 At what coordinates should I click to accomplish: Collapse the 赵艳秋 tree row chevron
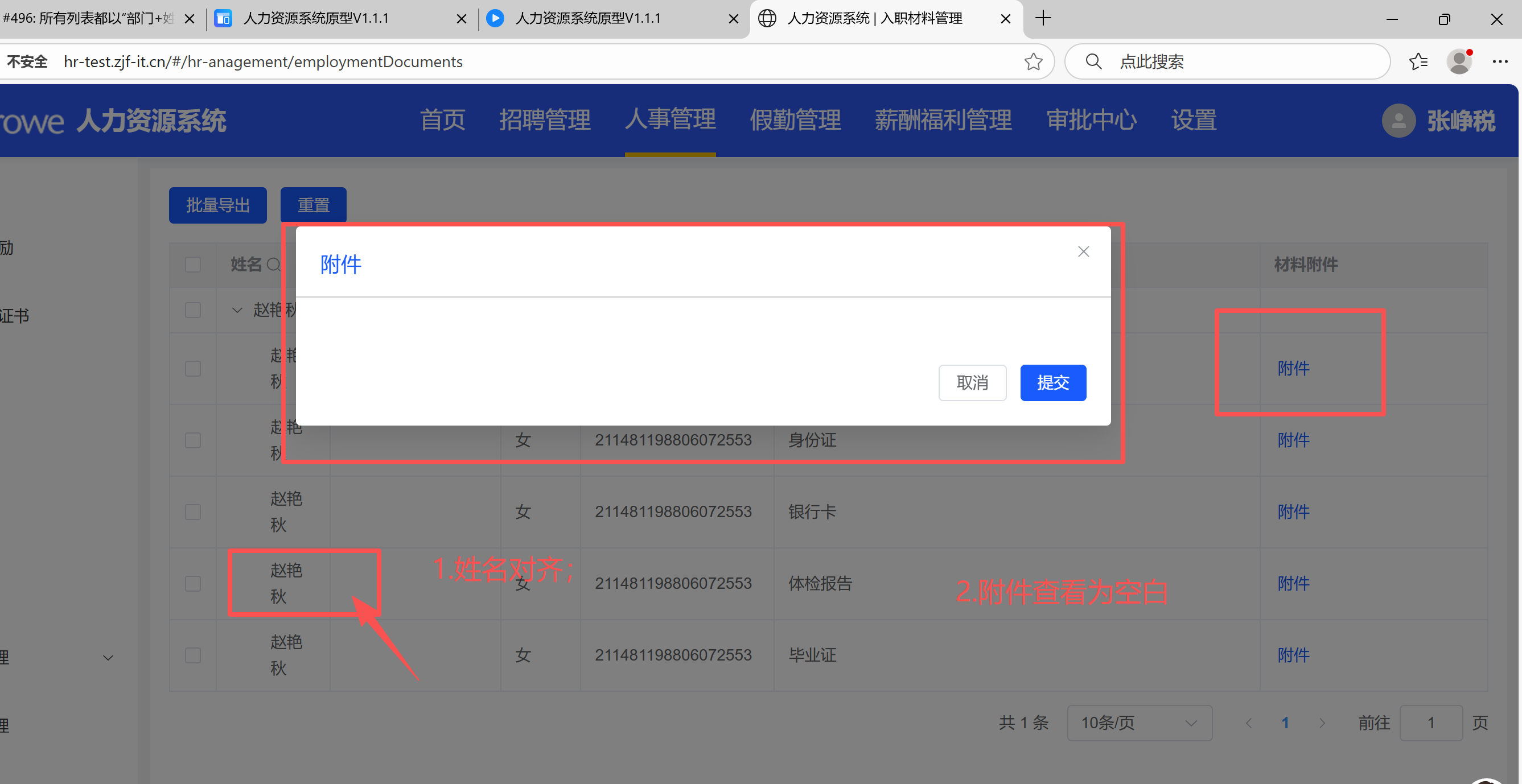click(237, 310)
